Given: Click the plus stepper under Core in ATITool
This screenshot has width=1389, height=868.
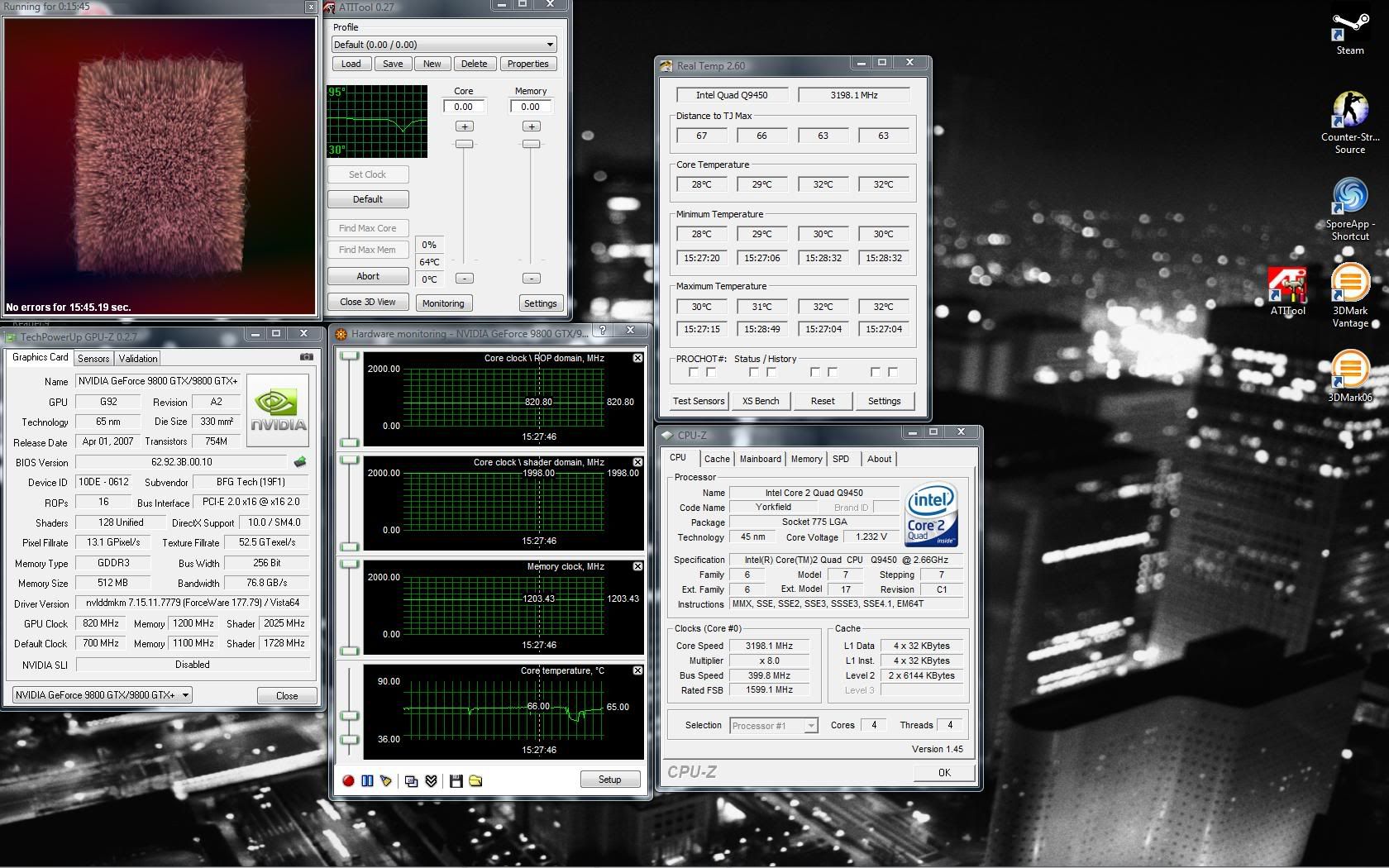Looking at the screenshot, I should (x=465, y=126).
